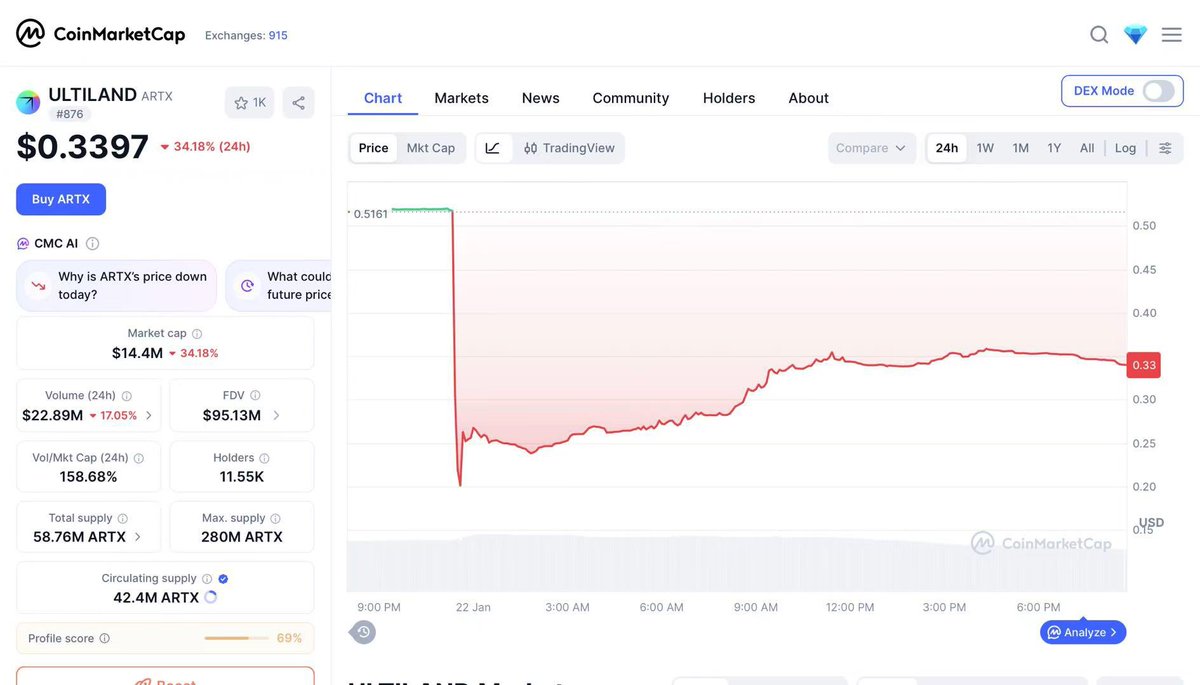Show Vol/Mkt Cap info icon
Viewport: 1200px width, 685px height.
point(139,458)
